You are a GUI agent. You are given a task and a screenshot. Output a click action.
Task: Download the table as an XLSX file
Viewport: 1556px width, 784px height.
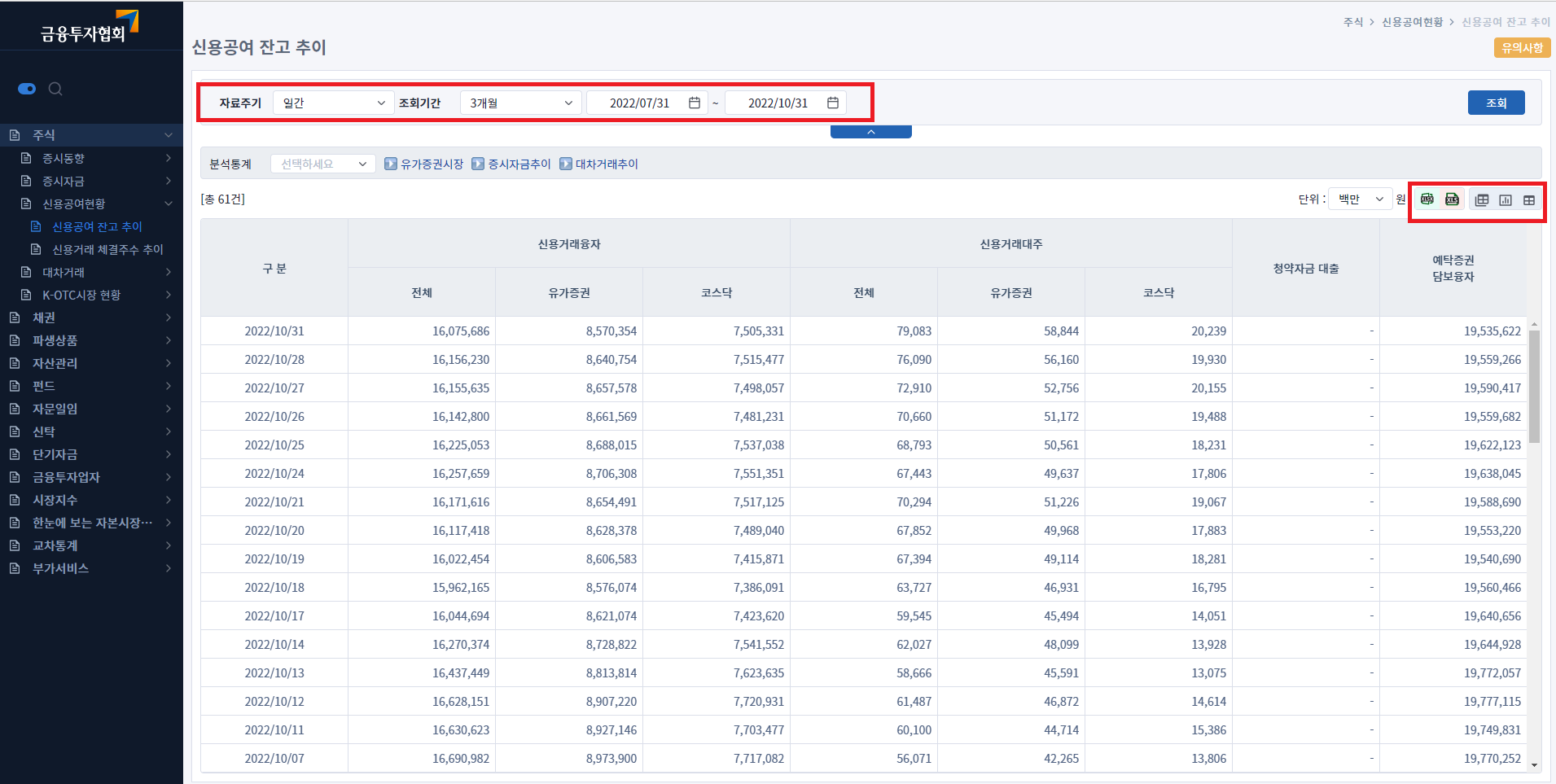[1427, 199]
